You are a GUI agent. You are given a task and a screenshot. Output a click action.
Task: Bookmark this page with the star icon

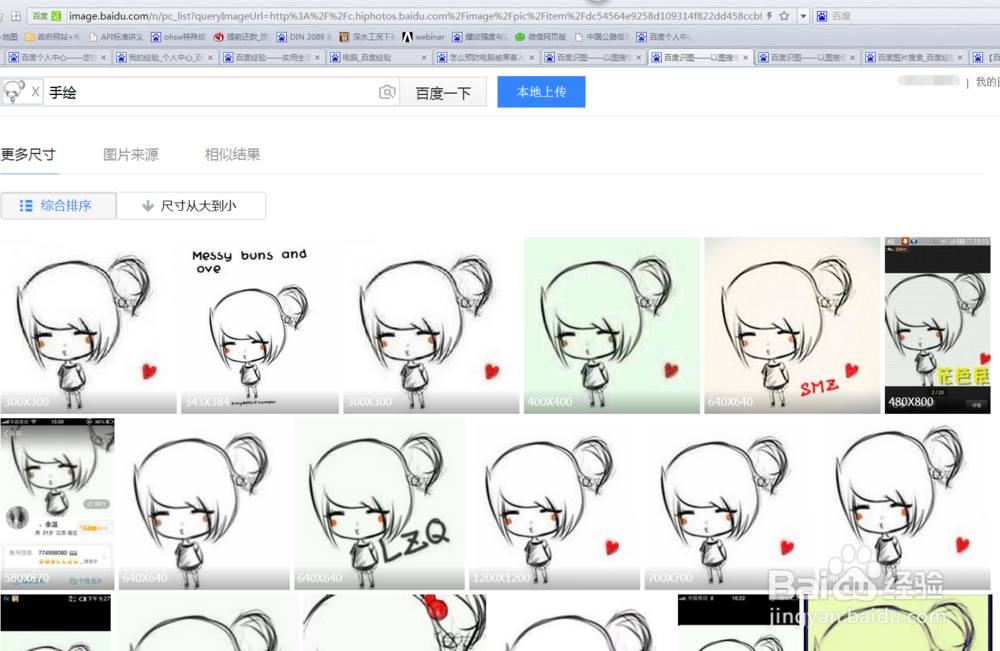click(784, 16)
